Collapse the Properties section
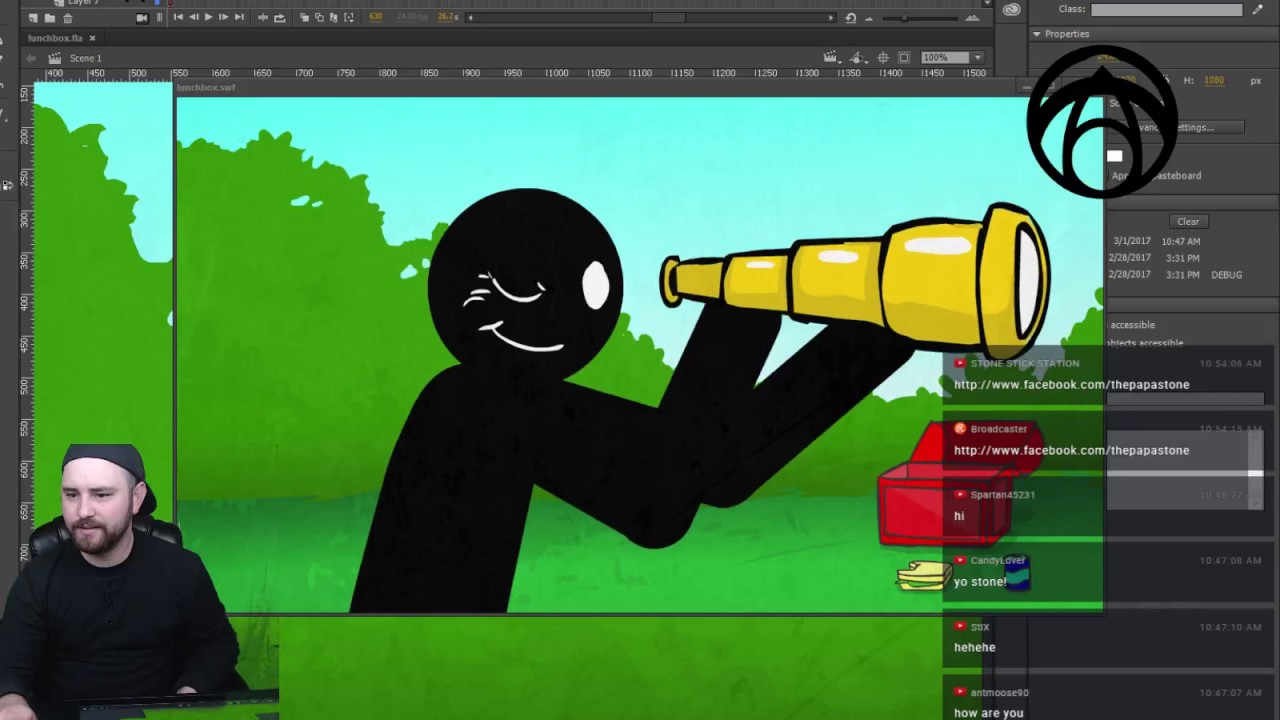 click(1037, 34)
